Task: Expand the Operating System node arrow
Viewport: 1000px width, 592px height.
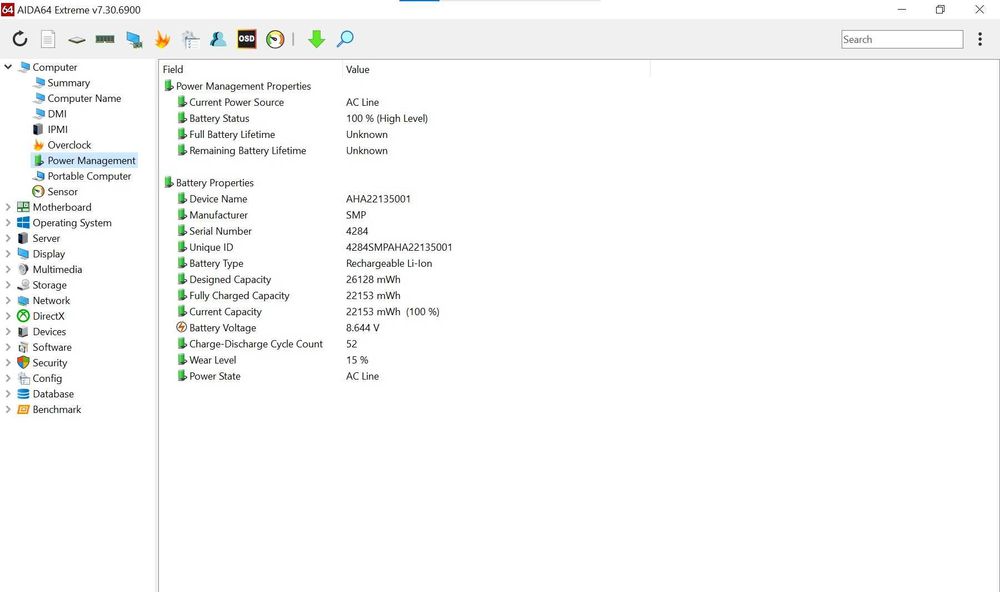Action: (8, 223)
